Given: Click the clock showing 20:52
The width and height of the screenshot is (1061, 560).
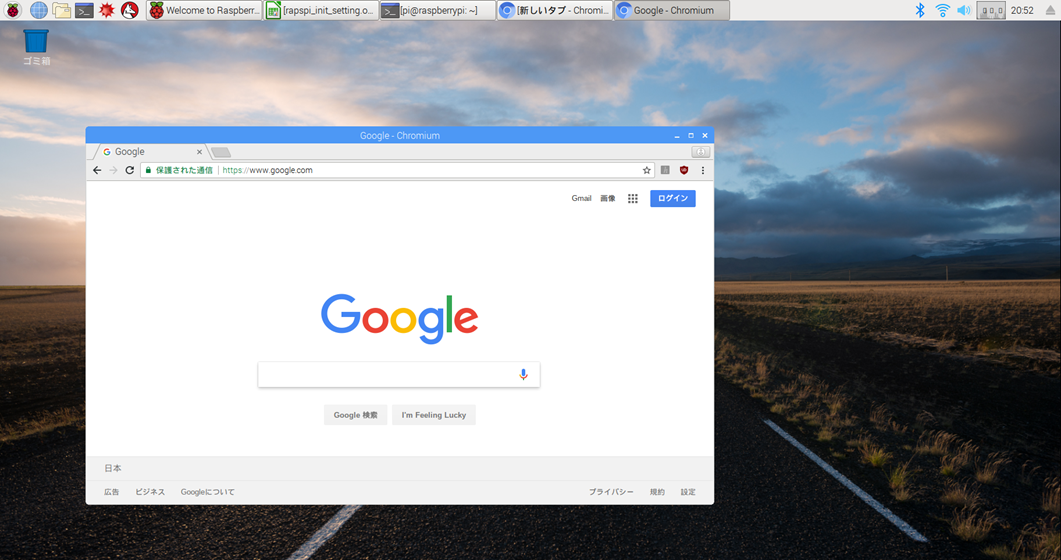Looking at the screenshot, I should pyautogui.click(x=1022, y=10).
